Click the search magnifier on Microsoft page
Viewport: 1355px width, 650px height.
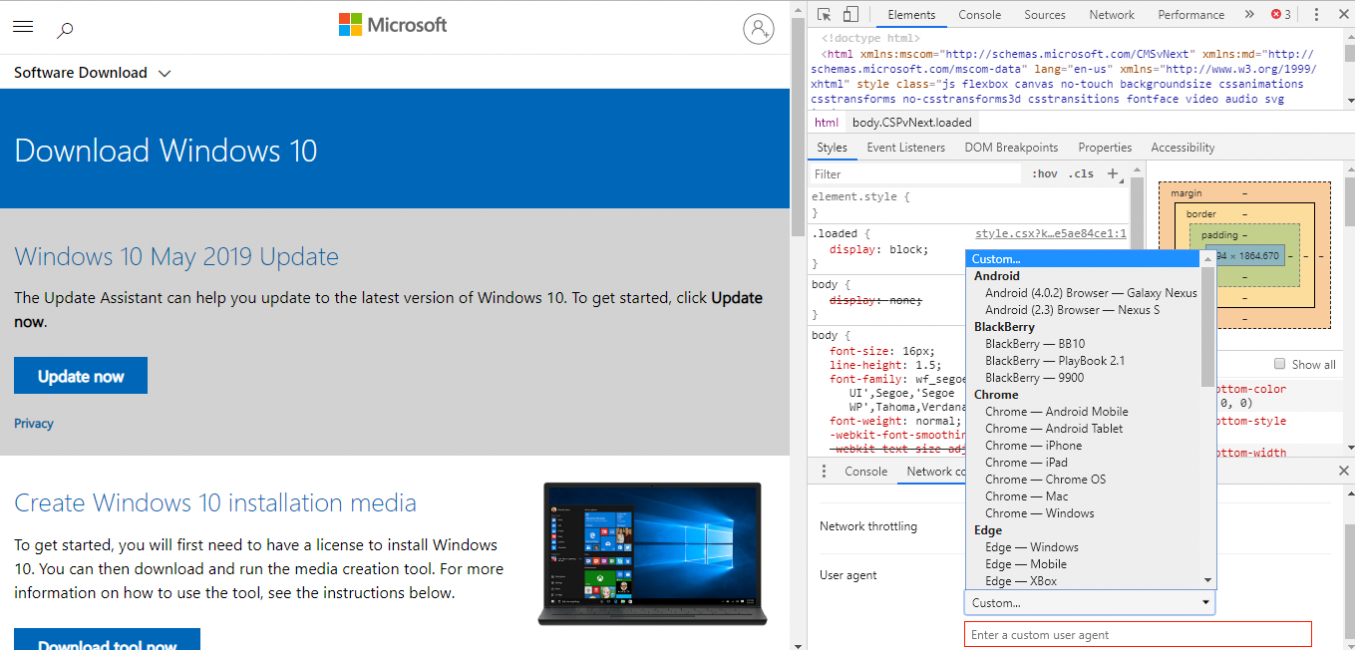65,30
